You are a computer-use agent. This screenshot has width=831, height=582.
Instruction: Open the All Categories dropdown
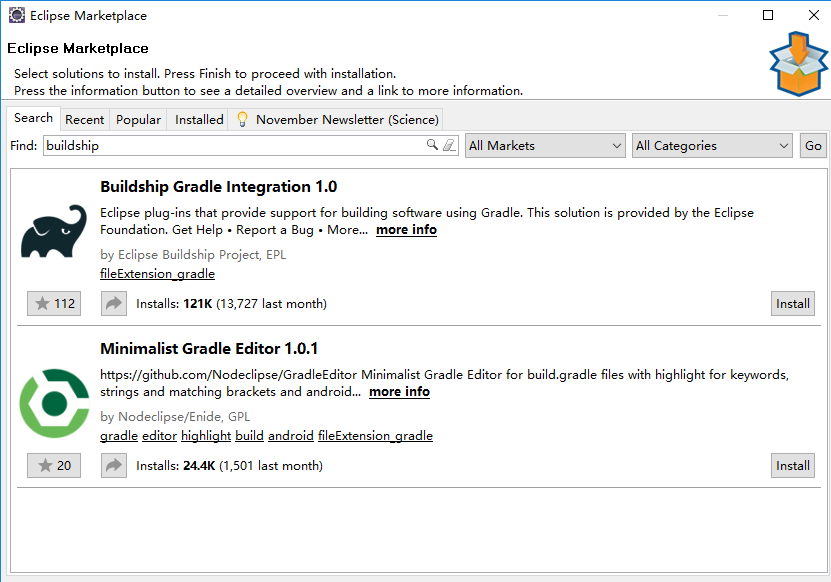[x=712, y=145]
